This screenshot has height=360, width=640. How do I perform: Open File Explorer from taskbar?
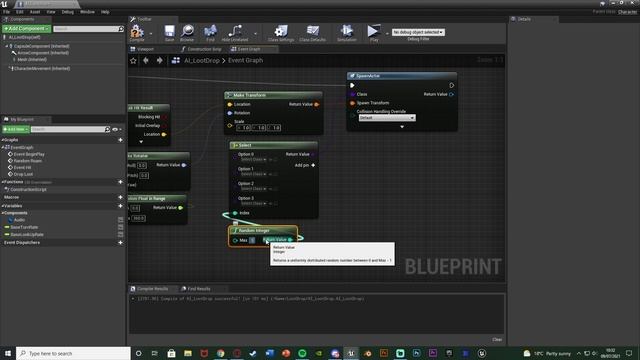tap(188, 353)
